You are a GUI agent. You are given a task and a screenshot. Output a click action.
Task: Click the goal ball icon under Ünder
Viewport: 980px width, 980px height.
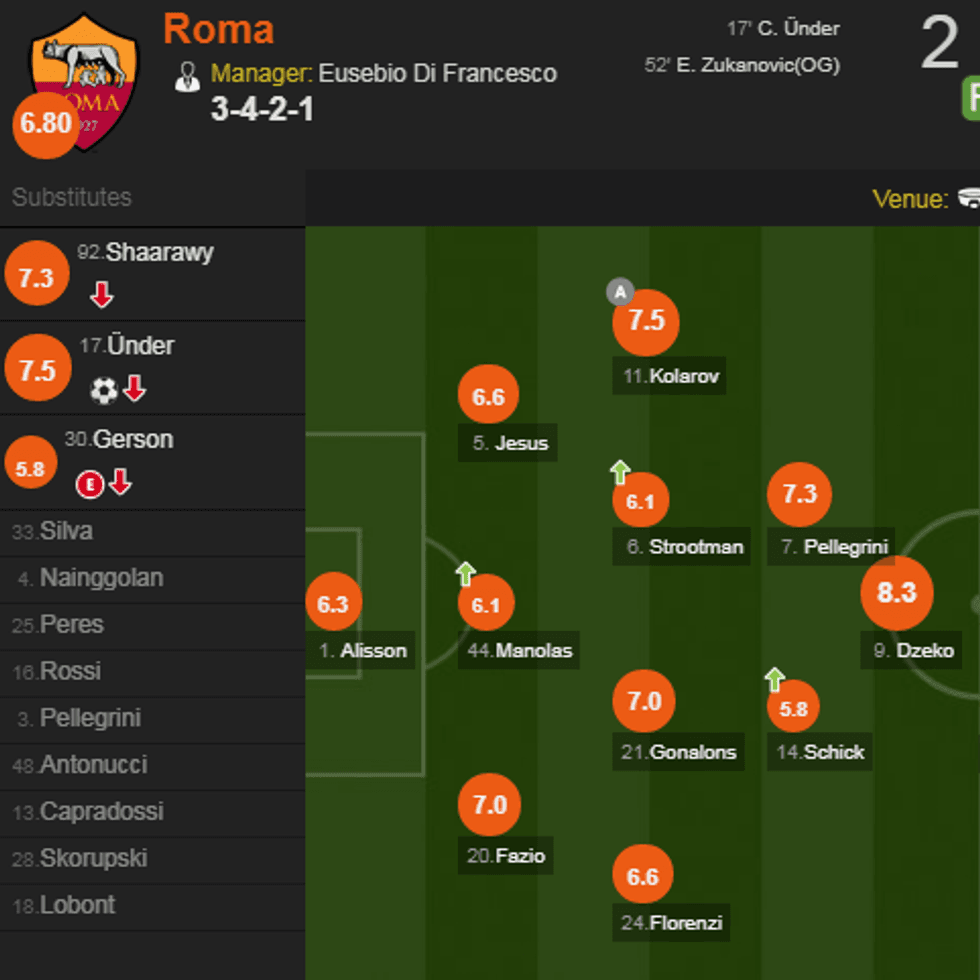pos(104,390)
